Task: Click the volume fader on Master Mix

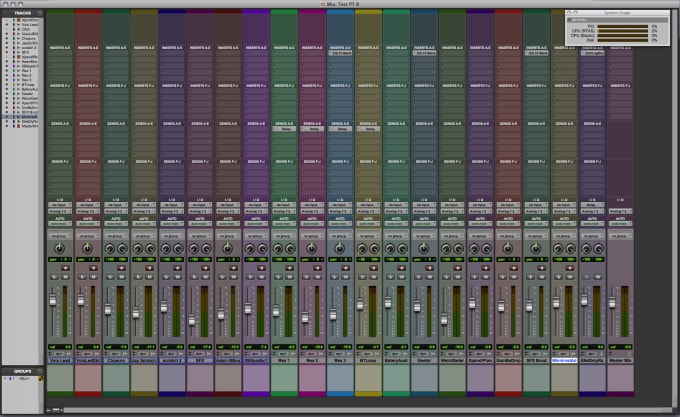Action: (612, 303)
